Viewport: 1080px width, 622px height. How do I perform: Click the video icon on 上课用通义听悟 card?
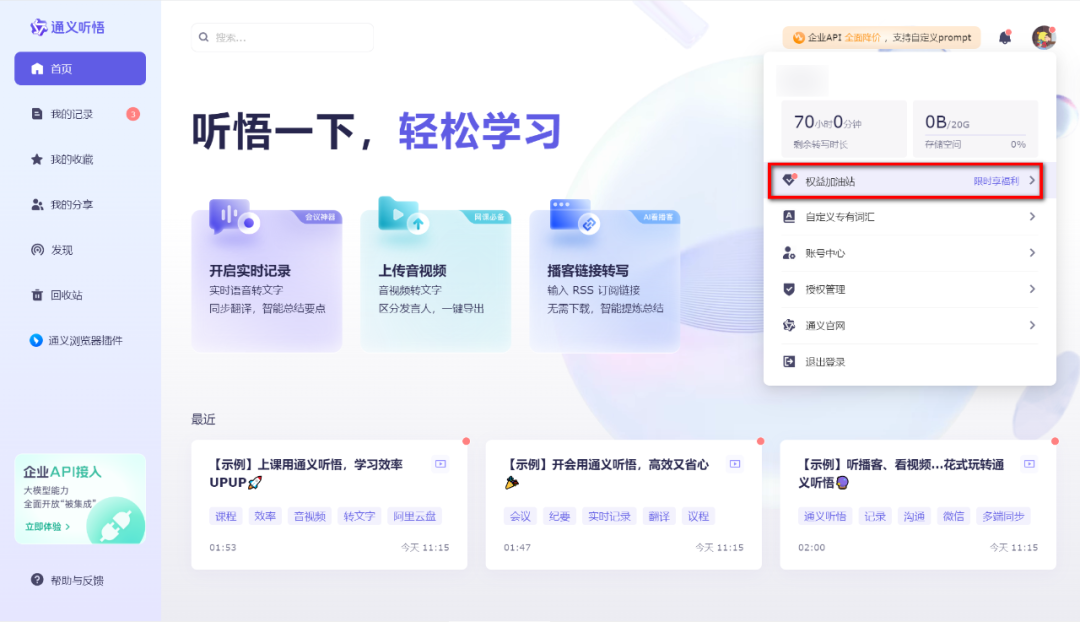[441, 464]
